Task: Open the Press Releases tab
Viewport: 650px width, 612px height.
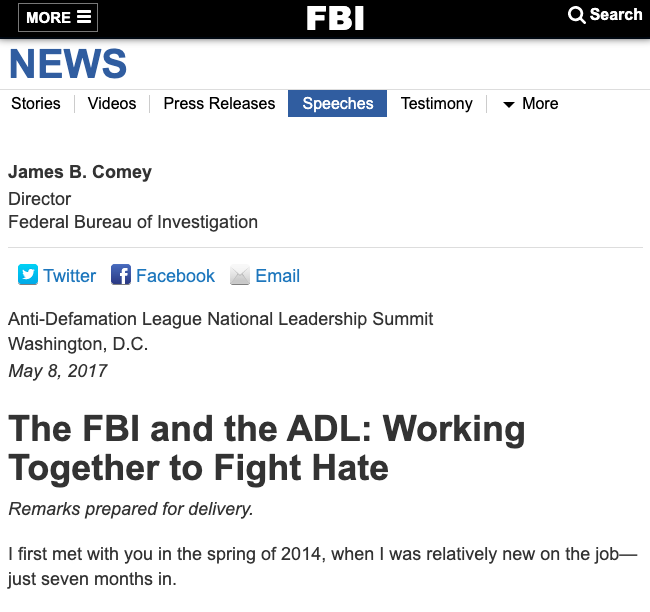Action: click(x=219, y=104)
